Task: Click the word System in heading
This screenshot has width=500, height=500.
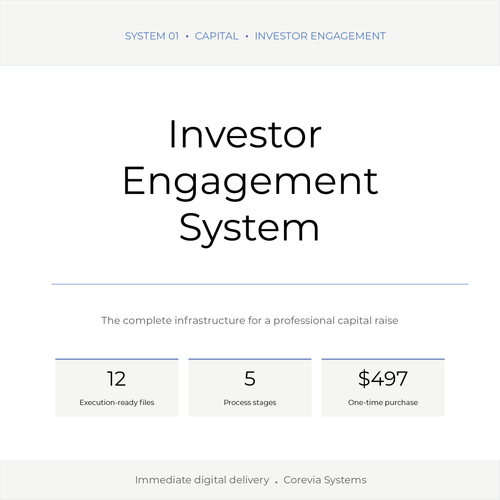Action: point(249,230)
